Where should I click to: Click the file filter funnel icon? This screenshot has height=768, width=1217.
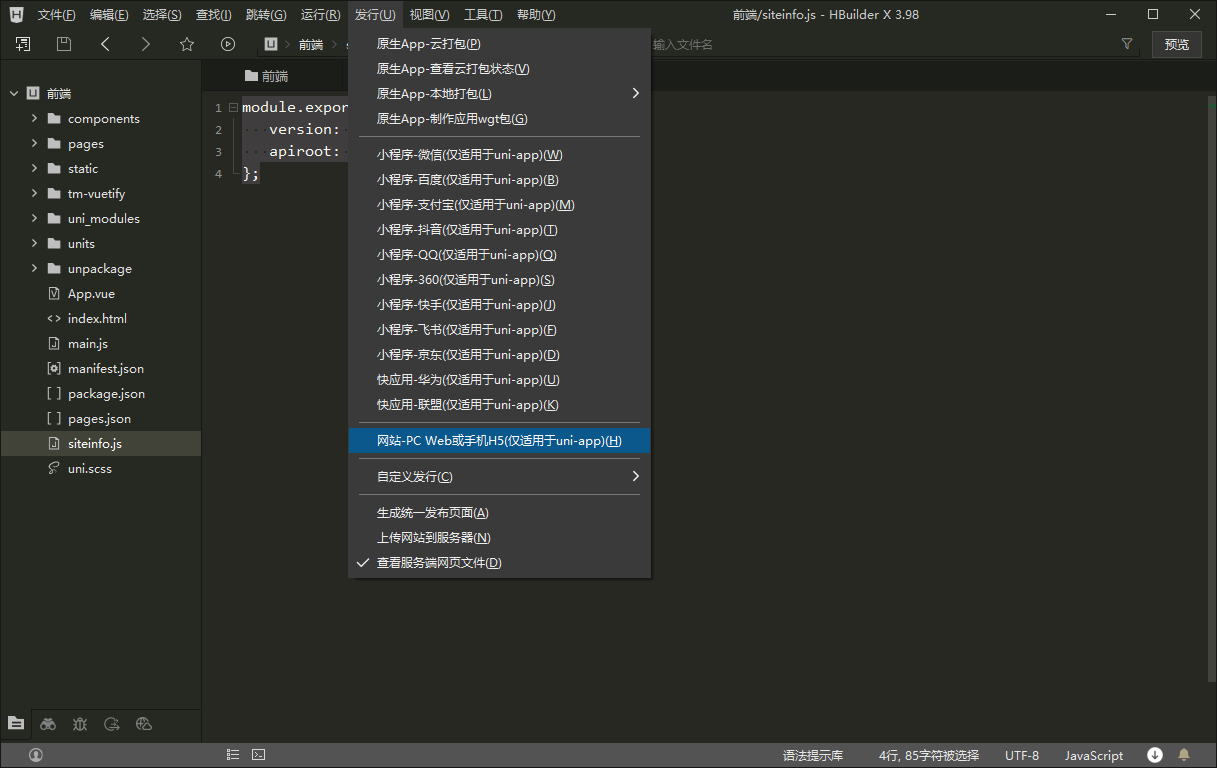[x=1127, y=44]
